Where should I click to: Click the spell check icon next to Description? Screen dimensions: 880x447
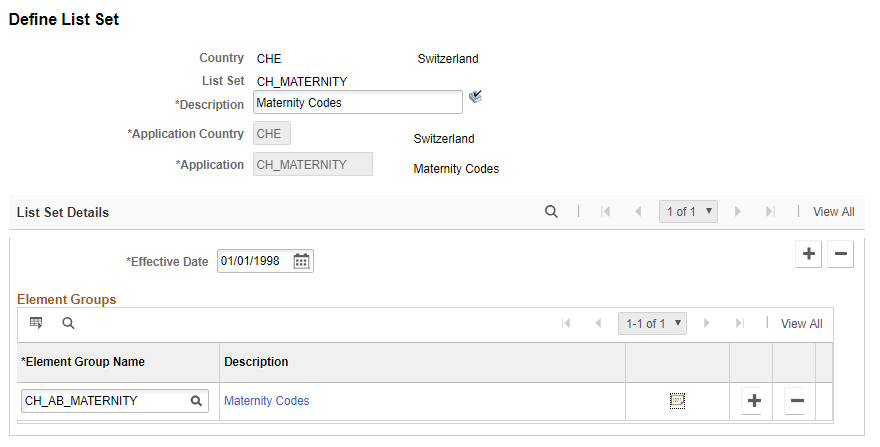pyautogui.click(x=475, y=97)
